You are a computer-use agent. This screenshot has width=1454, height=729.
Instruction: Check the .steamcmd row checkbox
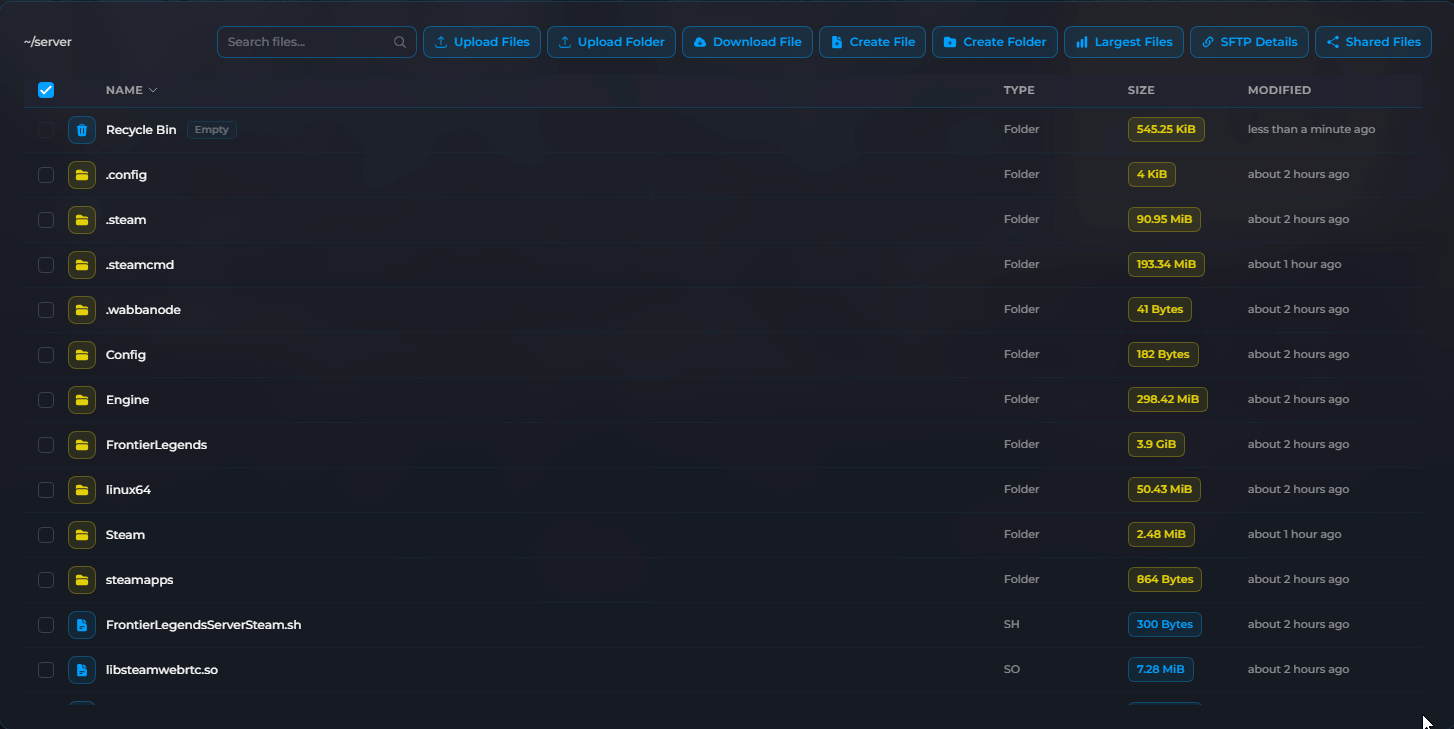coord(46,265)
